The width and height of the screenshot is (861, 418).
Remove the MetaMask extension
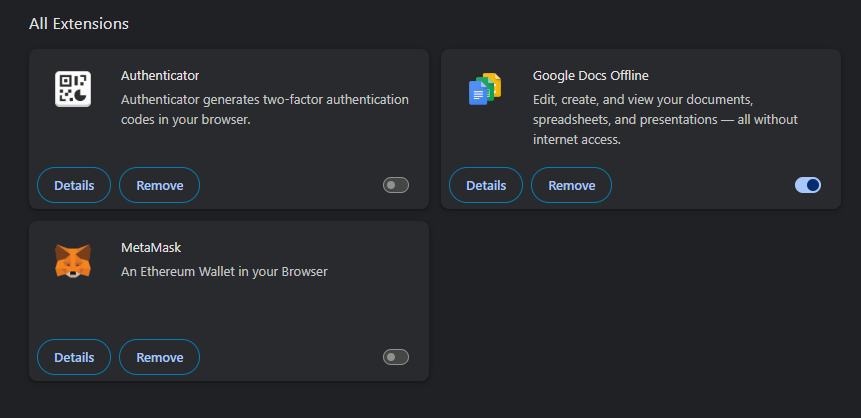pos(159,357)
